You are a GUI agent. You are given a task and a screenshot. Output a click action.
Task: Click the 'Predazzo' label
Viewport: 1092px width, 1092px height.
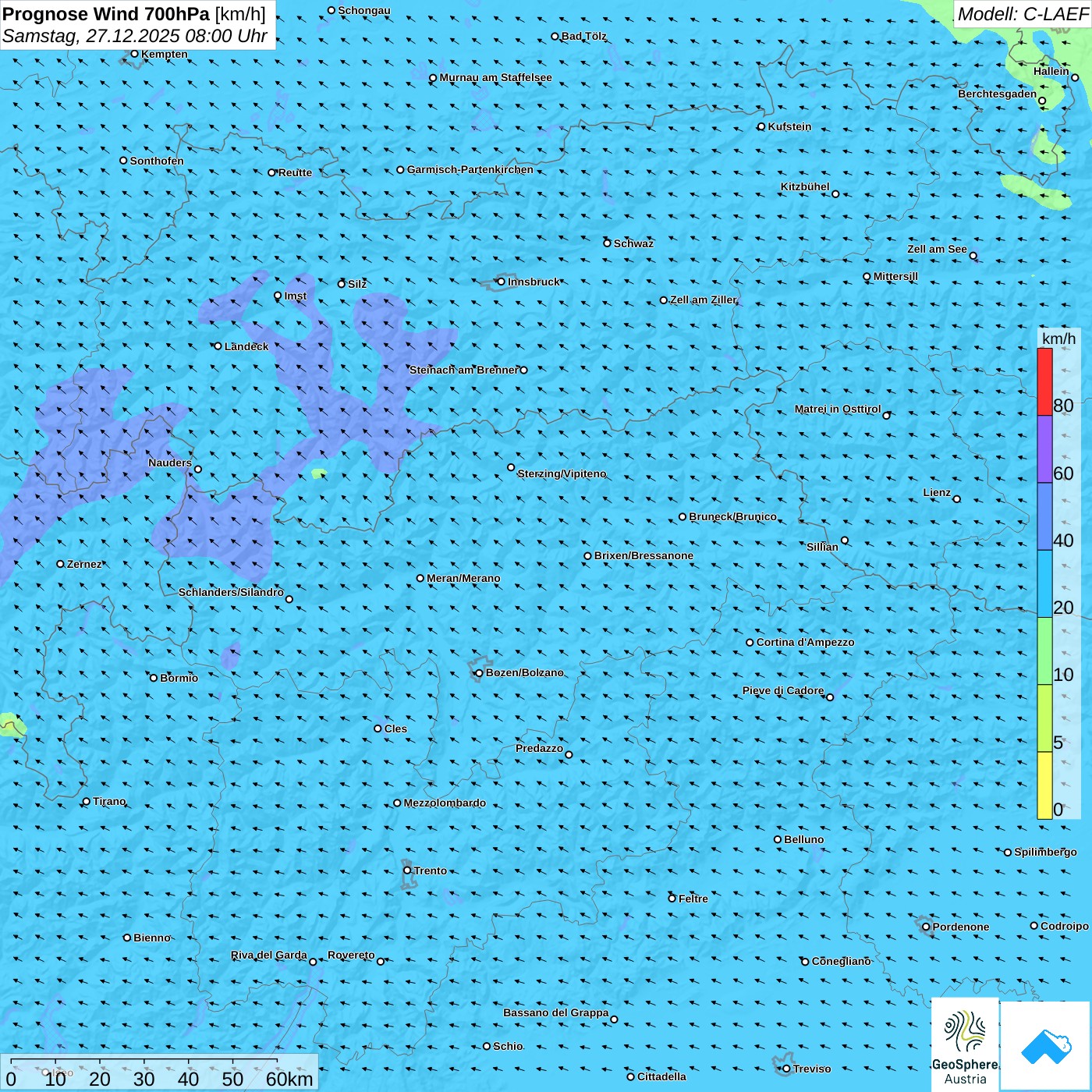tap(539, 748)
